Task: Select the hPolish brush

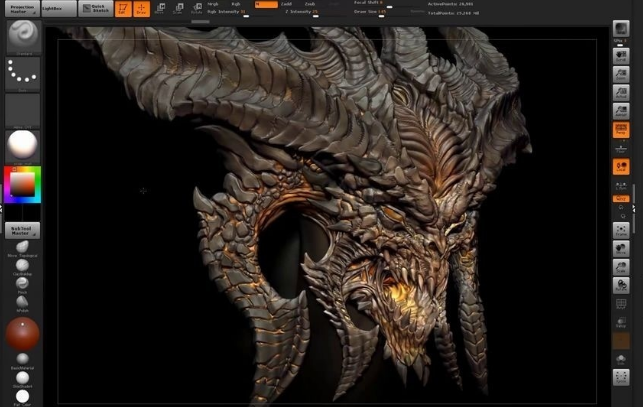Action: 23,304
